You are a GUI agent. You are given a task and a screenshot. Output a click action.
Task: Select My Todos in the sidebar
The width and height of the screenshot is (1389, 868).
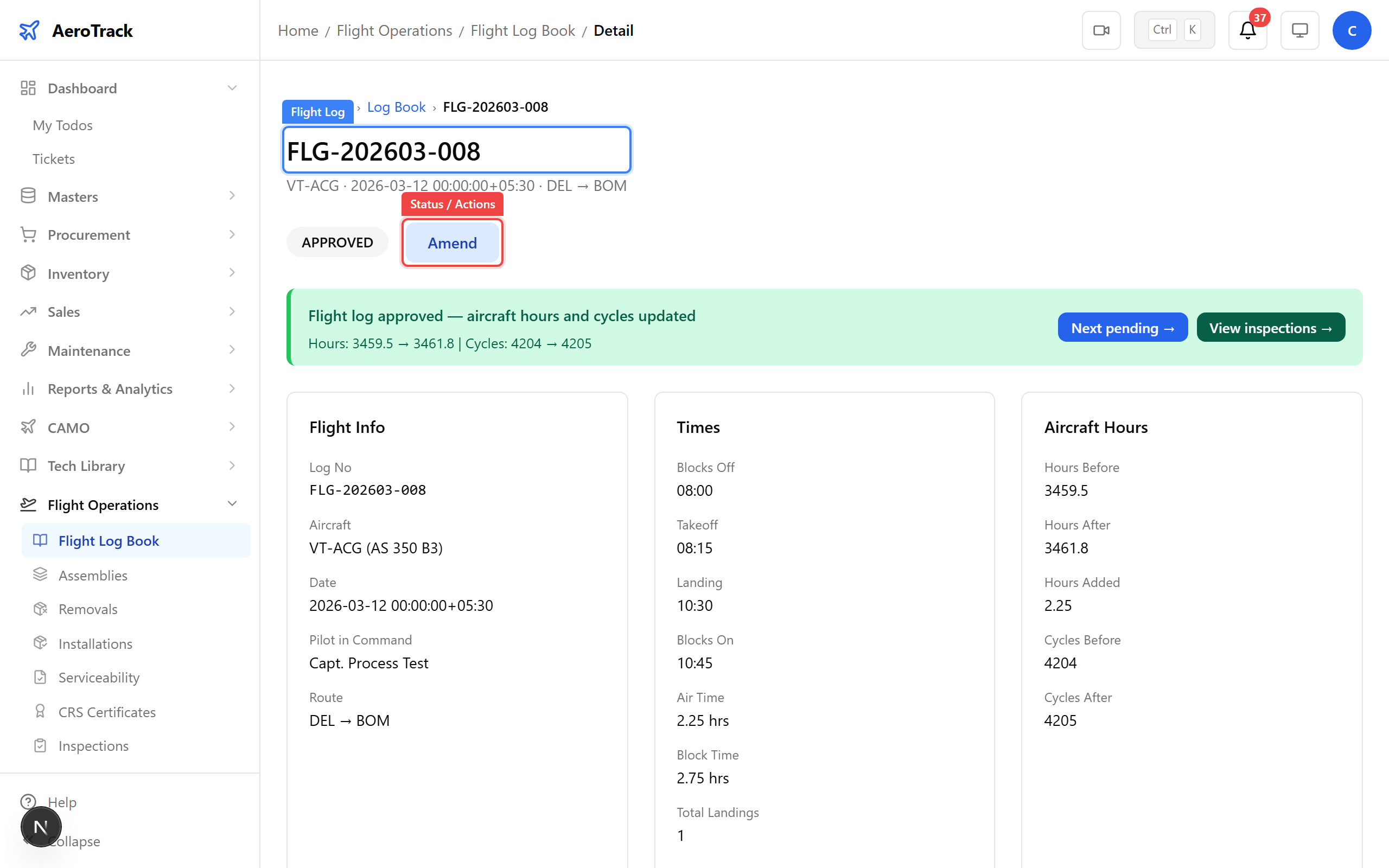pyautogui.click(x=62, y=125)
